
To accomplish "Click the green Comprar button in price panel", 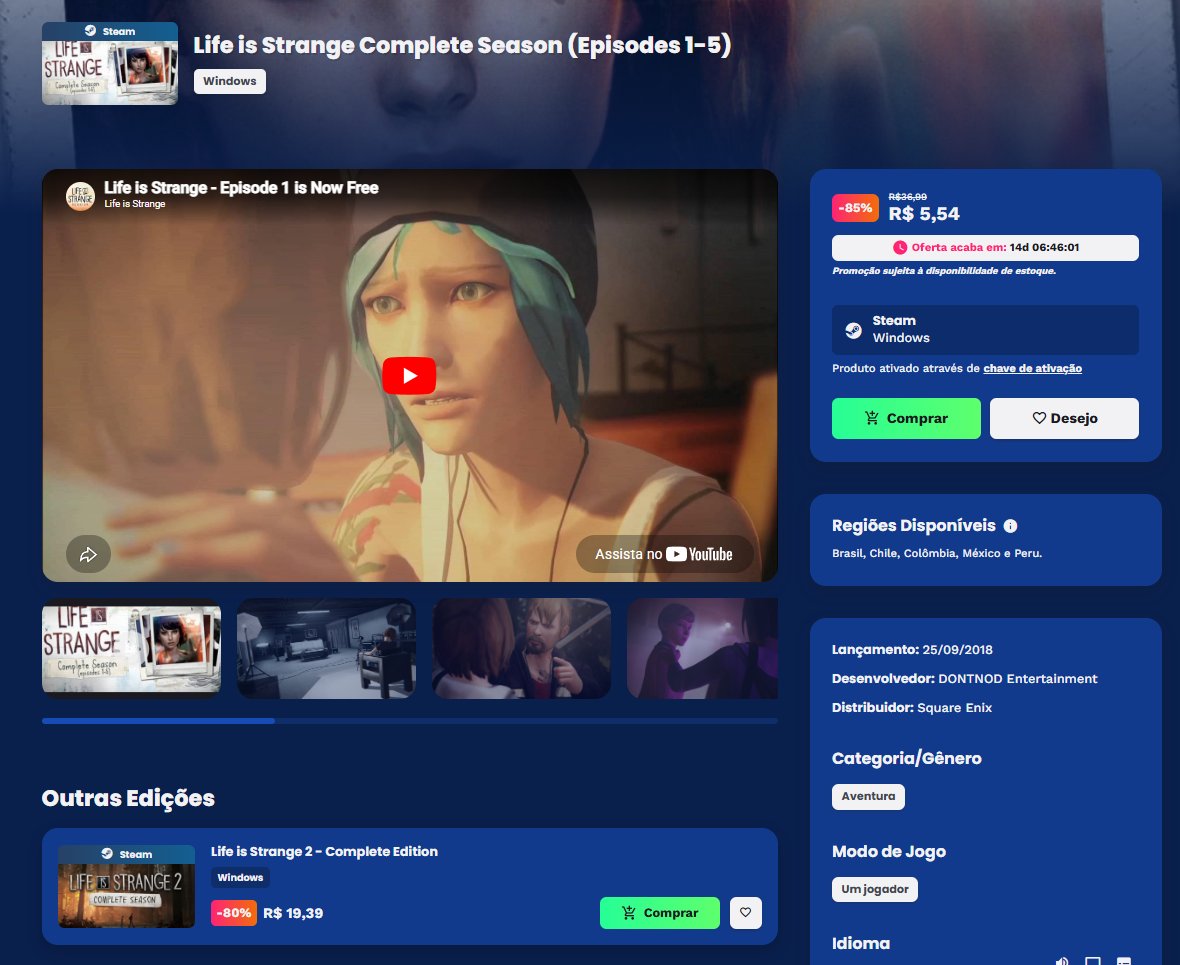I will [x=906, y=419].
